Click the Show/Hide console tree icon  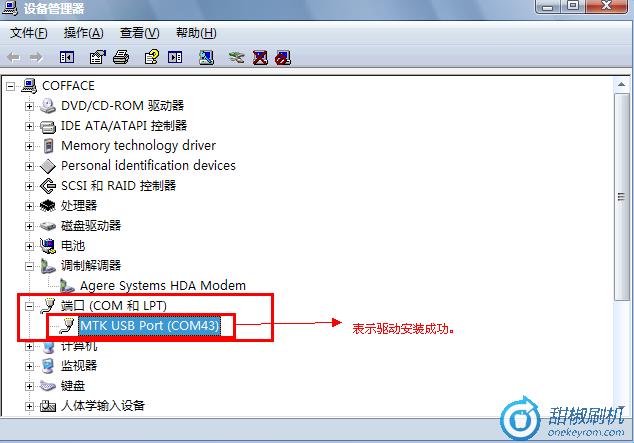coord(67,57)
